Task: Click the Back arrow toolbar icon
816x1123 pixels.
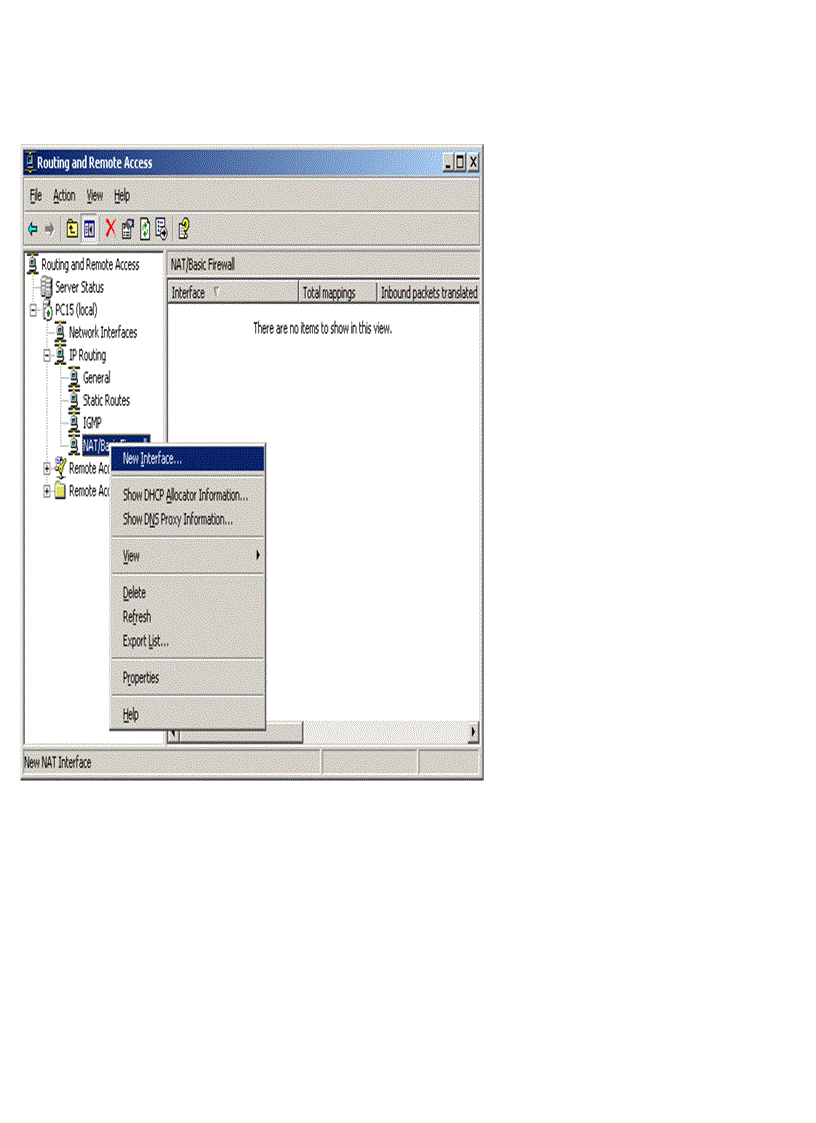Action: 33,229
